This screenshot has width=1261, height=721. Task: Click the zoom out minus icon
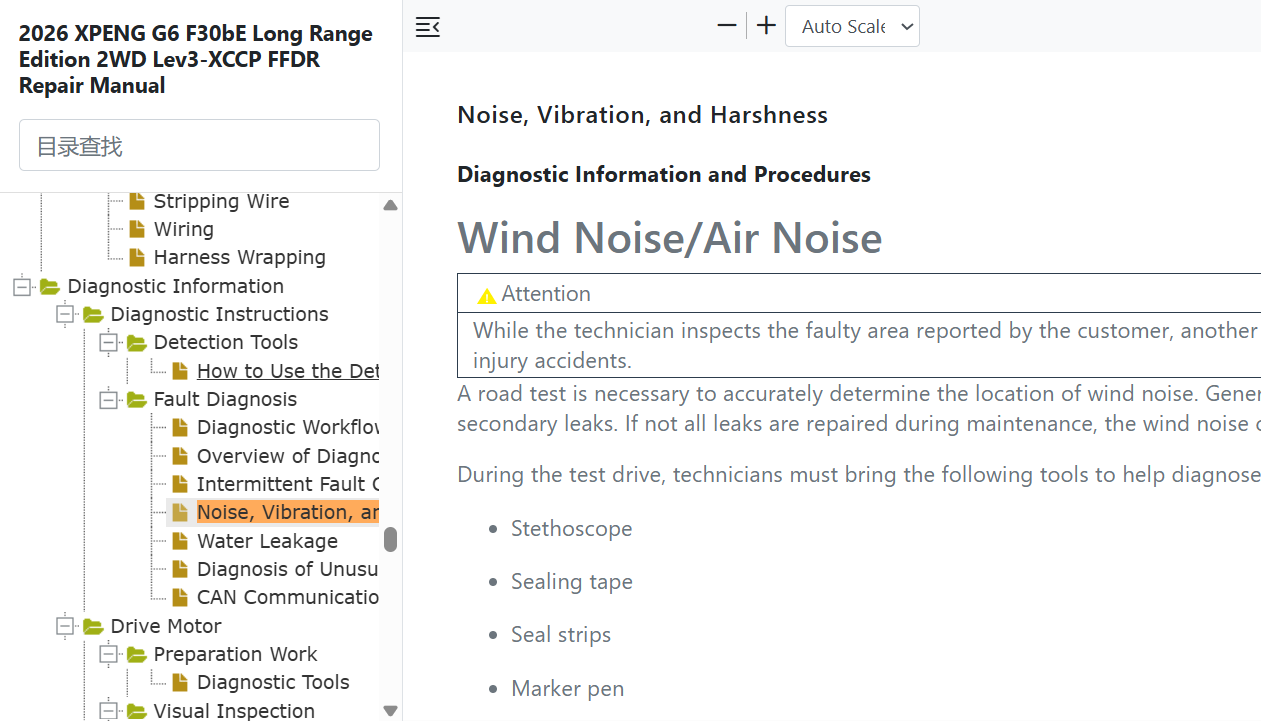click(x=727, y=26)
